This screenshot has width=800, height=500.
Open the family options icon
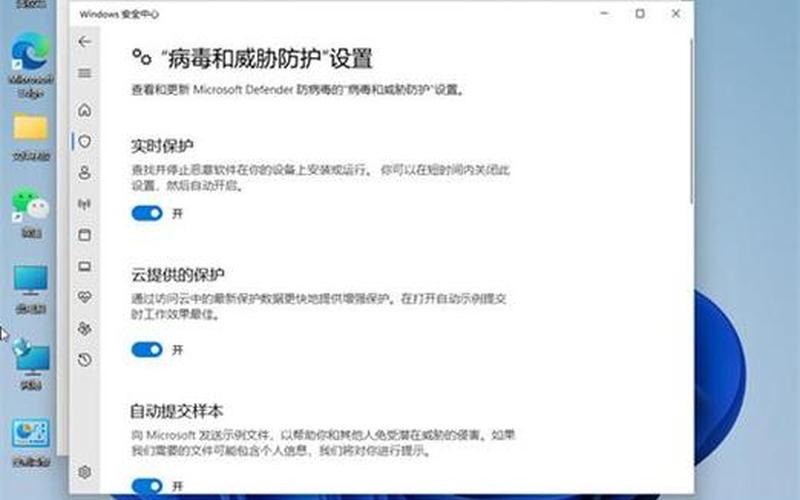click(85, 329)
